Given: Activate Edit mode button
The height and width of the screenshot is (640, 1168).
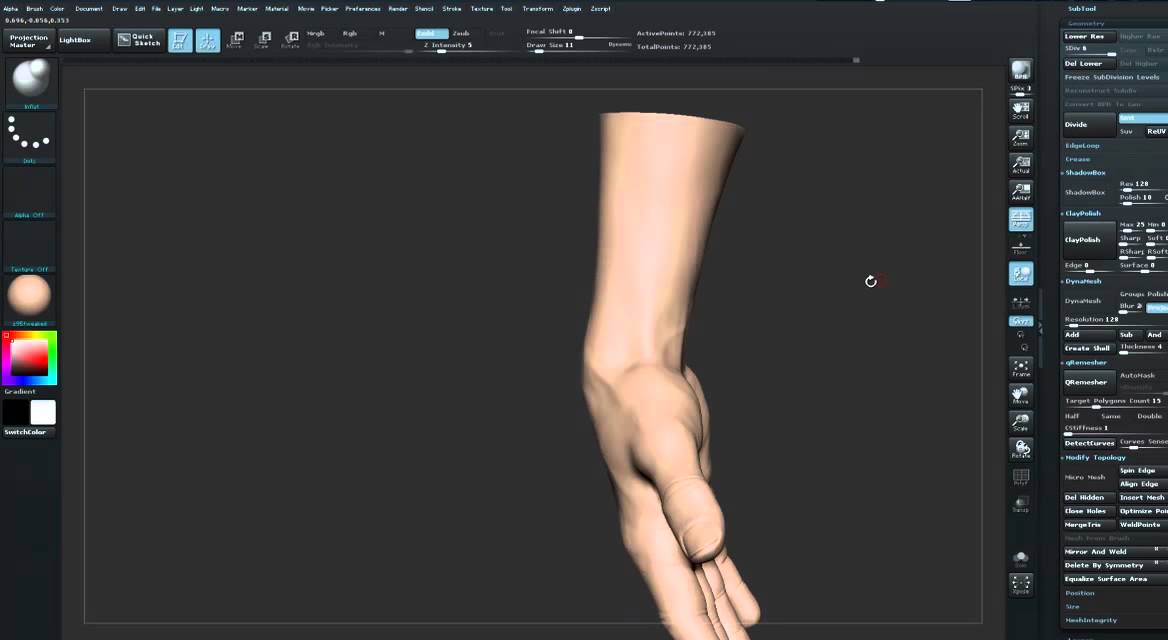Looking at the screenshot, I should [x=180, y=40].
